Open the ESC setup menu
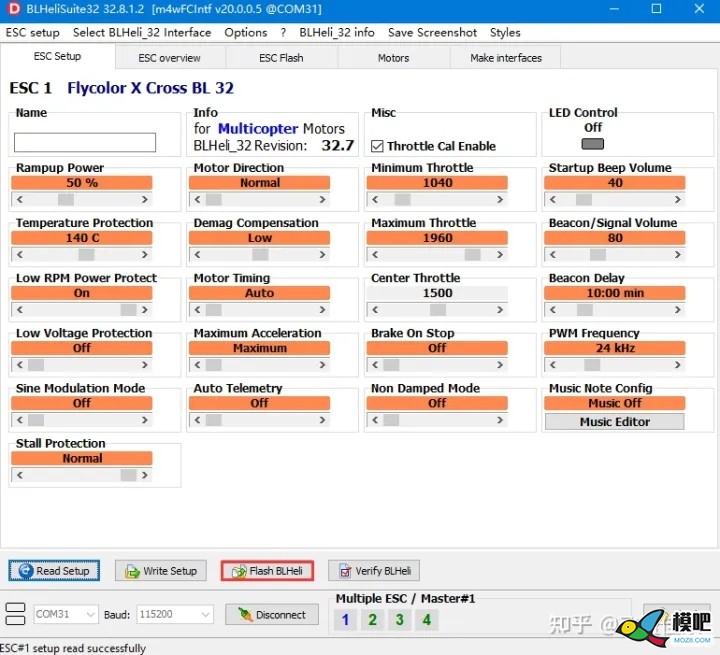The width and height of the screenshot is (720, 655). point(33,33)
